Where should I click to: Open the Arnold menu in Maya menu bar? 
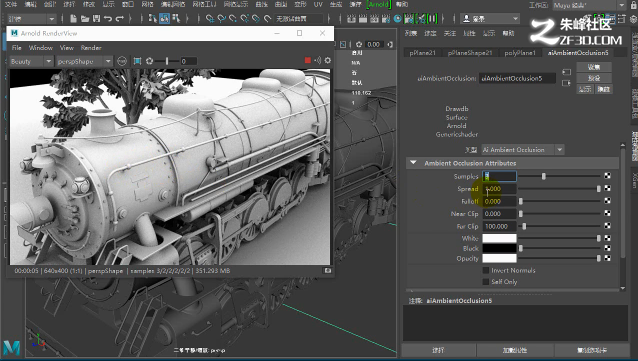[x=378, y=4]
